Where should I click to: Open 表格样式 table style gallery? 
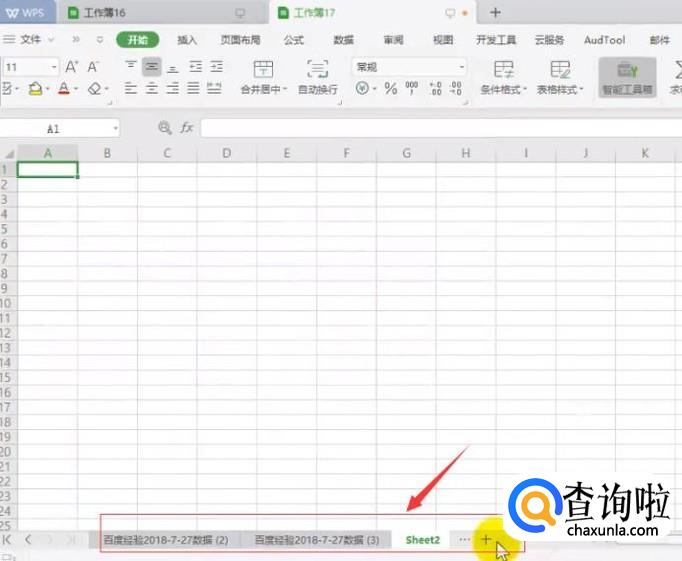click(x=560, y=77)
